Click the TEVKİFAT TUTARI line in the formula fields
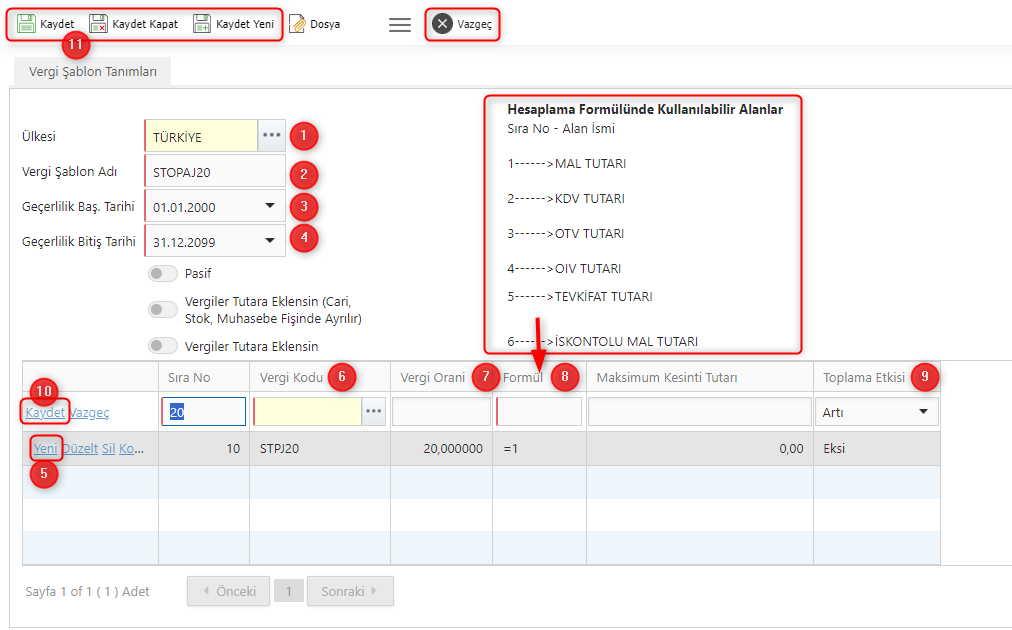 pyautogui.click(x=580, y=297)
